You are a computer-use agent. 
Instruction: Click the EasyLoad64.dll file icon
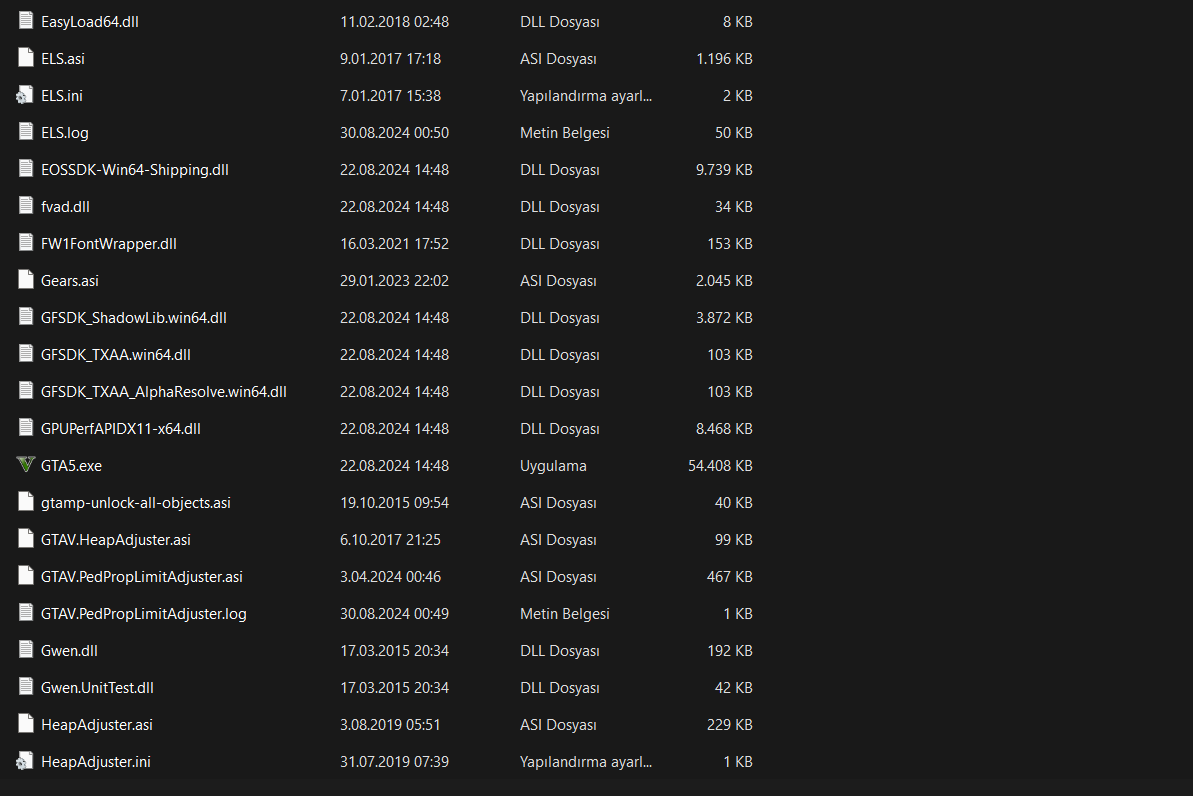pos(26,21)
